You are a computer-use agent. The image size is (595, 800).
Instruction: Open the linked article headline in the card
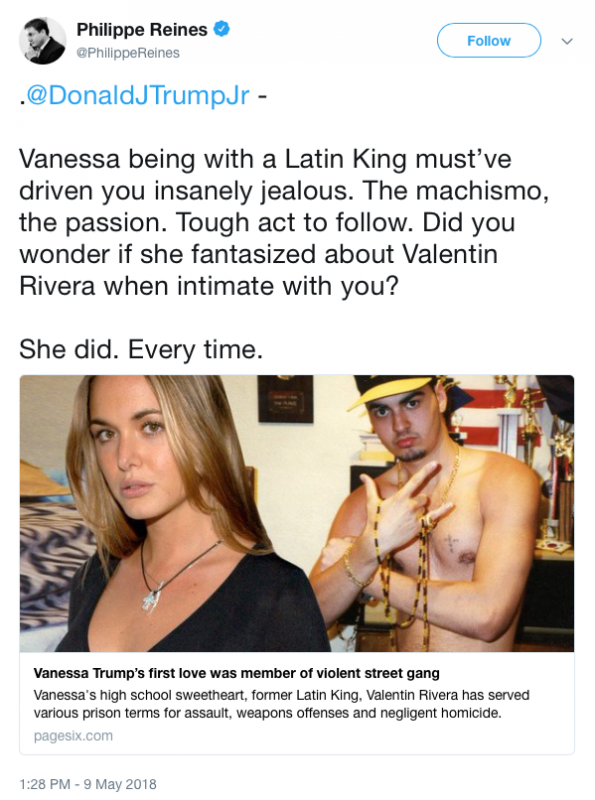[236, 673]
